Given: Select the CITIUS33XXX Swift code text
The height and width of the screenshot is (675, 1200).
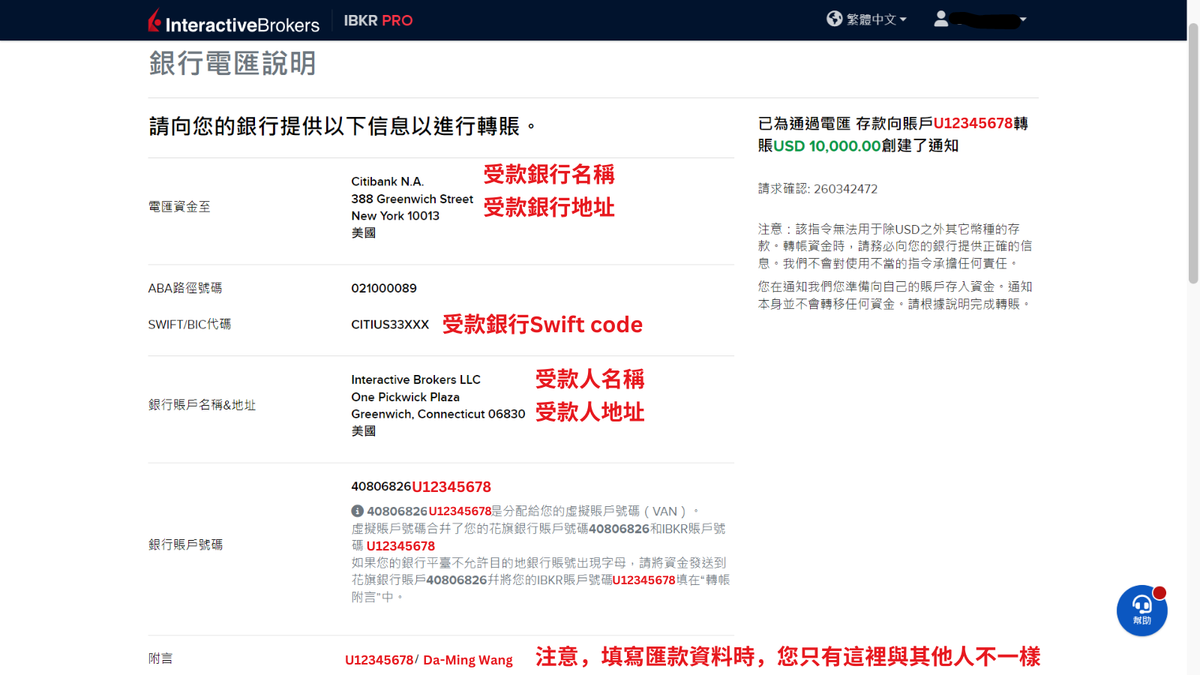Looking at the screenshot, I should (389, 324).
